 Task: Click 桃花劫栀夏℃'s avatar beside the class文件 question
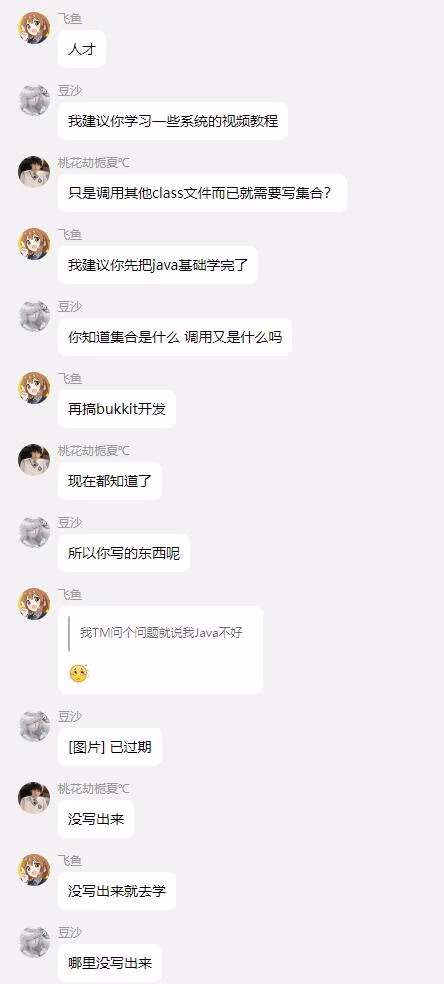[x=34, y=172]
